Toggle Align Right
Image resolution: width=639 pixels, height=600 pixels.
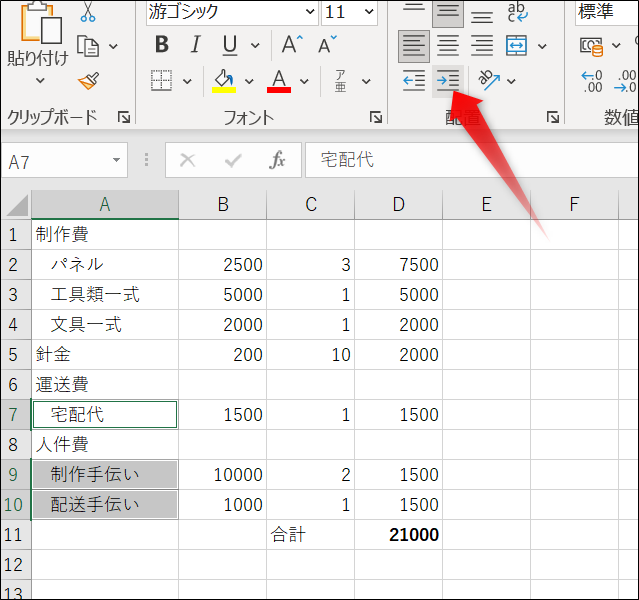(482, 46)
